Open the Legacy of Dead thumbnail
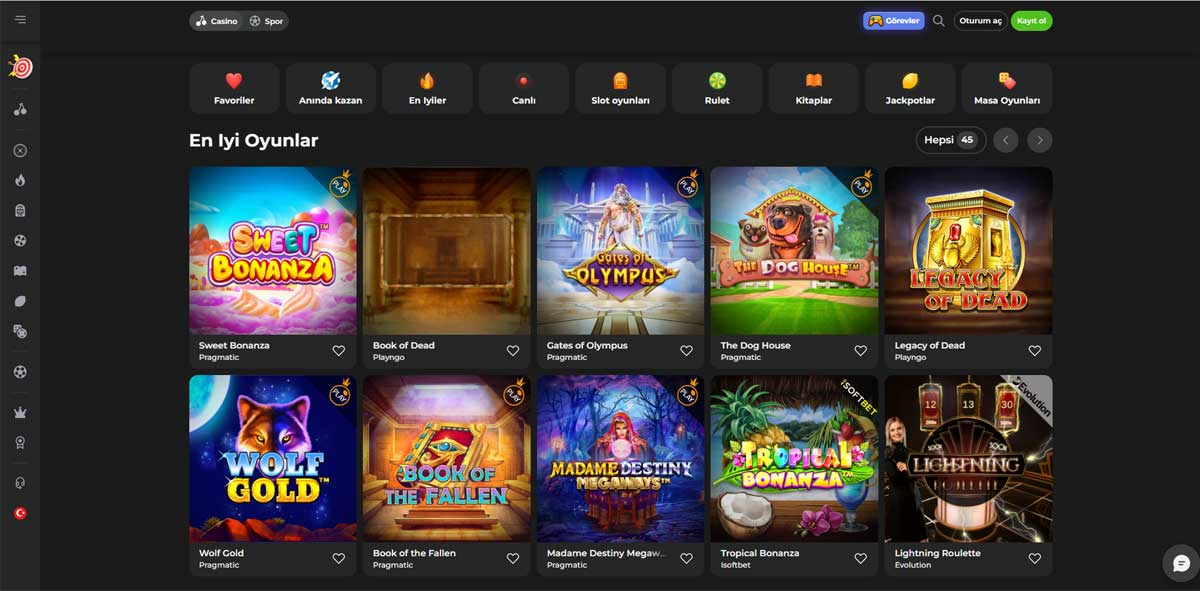This screenshot has height=591, width=1200. click(x=968, y=251)
